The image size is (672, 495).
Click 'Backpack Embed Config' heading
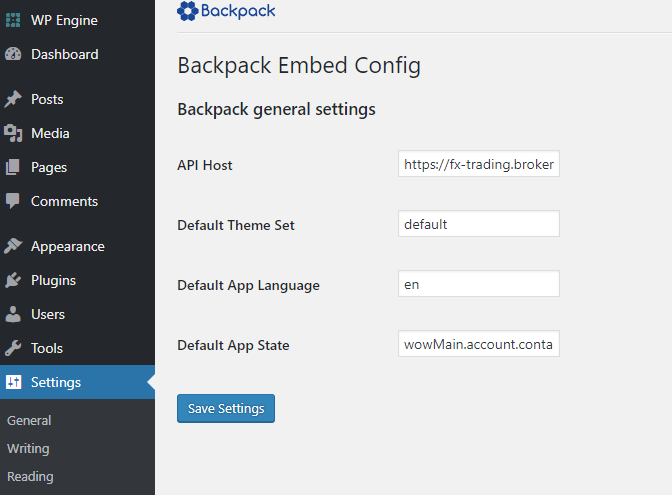(x=299, y=66)
